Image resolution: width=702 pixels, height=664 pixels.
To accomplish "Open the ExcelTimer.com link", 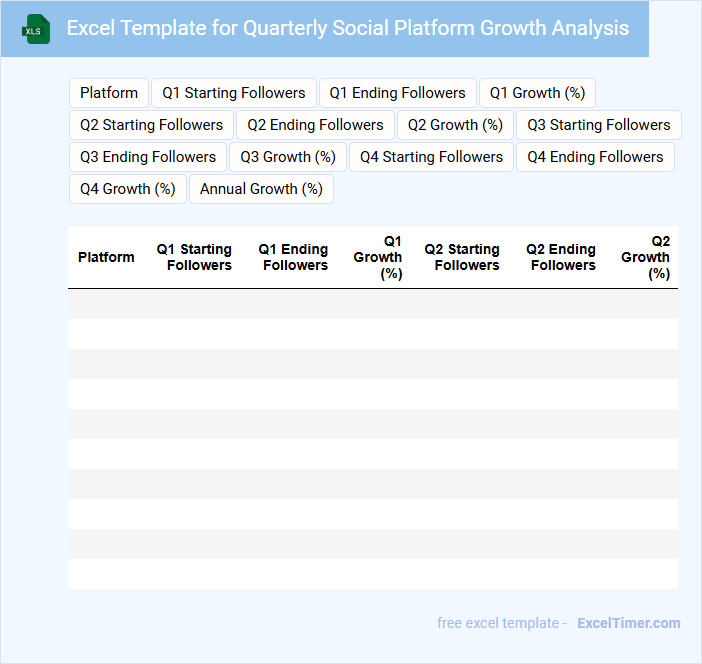I will point(628,623).
